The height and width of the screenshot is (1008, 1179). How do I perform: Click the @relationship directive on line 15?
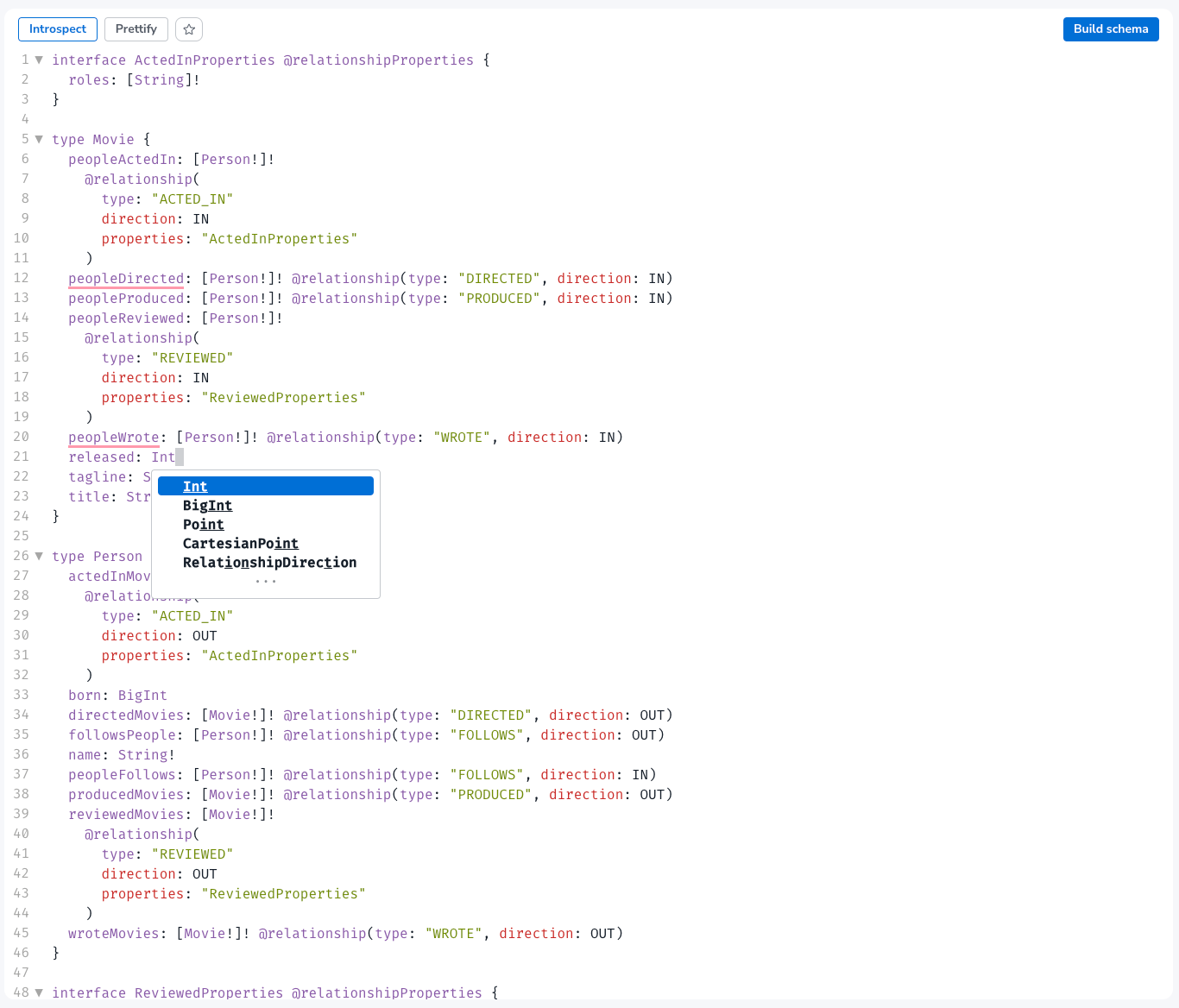click(x=138, y=338)
